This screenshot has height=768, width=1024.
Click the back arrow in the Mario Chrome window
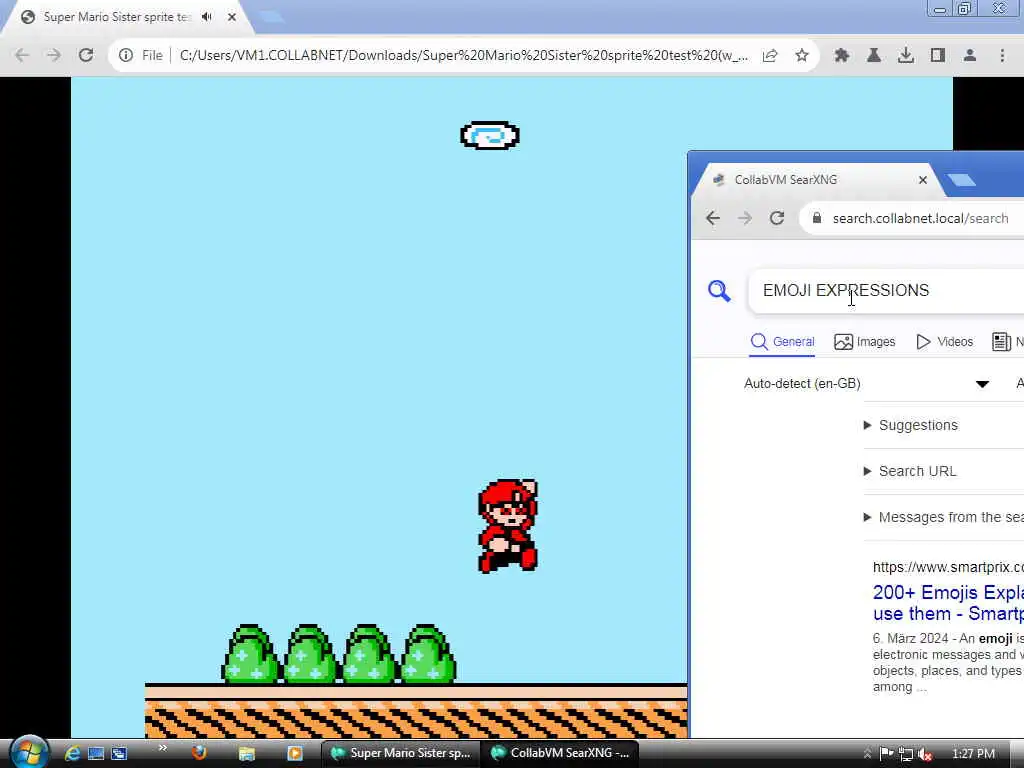22,56
